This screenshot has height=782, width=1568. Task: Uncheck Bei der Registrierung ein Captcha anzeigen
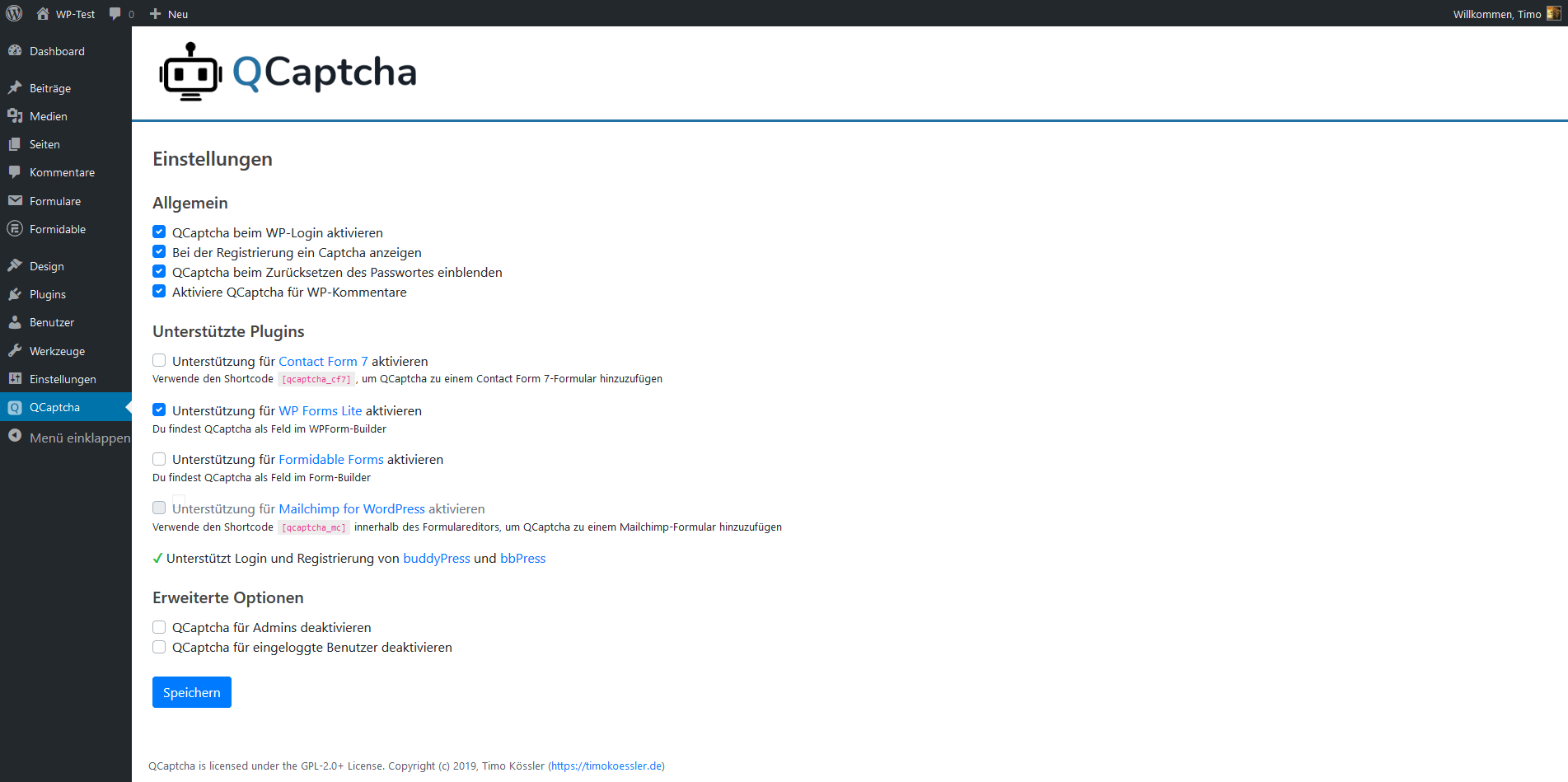[159, 252]
